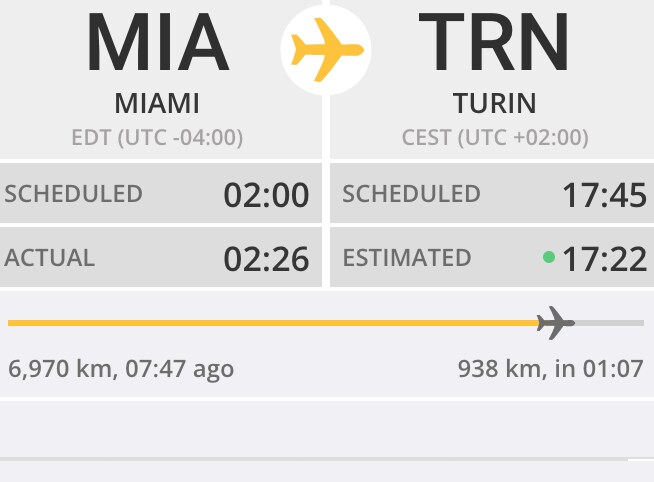Screen dimensions: 654x482
Task: Click the yellow airplane route icon
Action: (x=327, y=50)
